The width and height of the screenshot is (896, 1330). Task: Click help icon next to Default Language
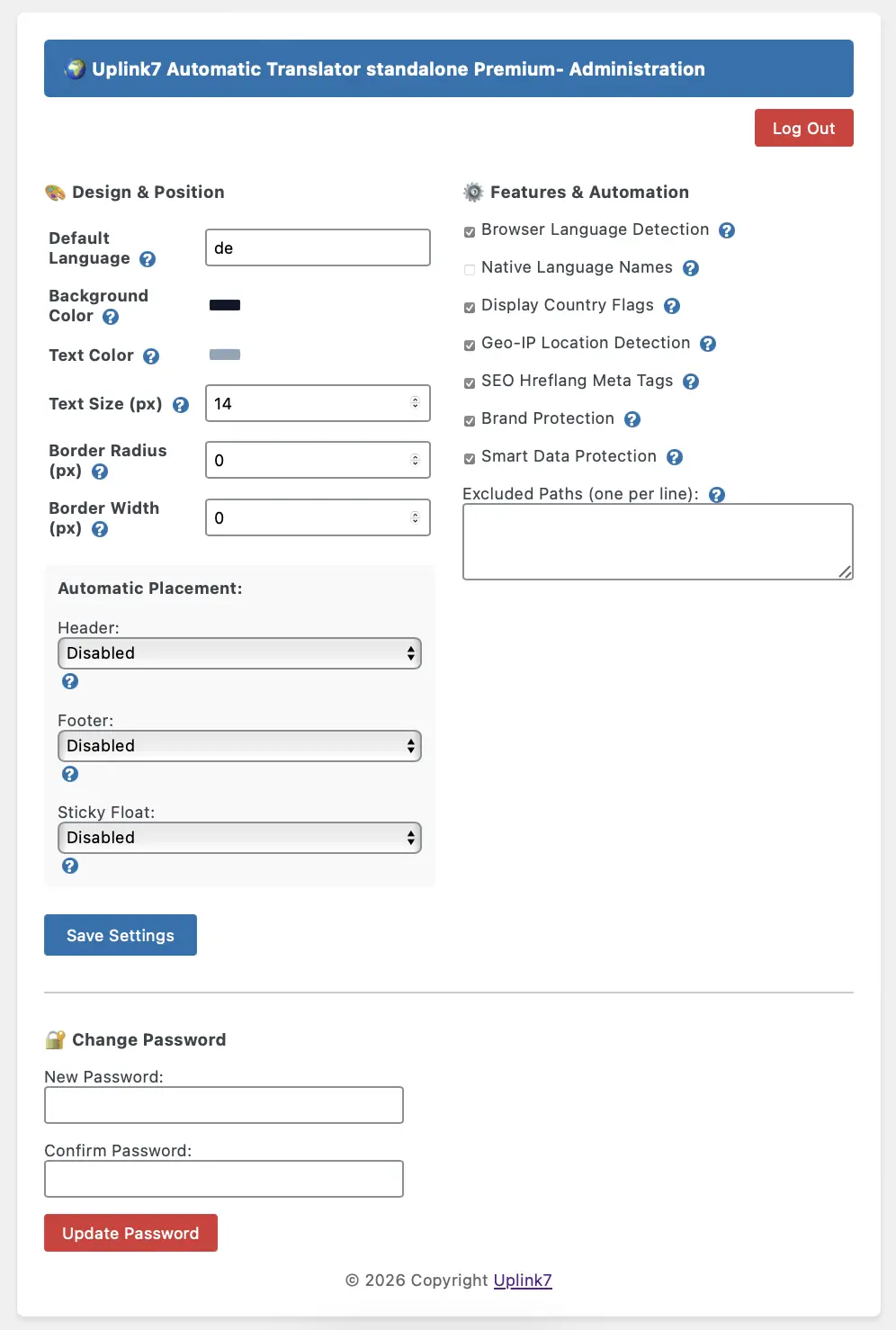148,259
